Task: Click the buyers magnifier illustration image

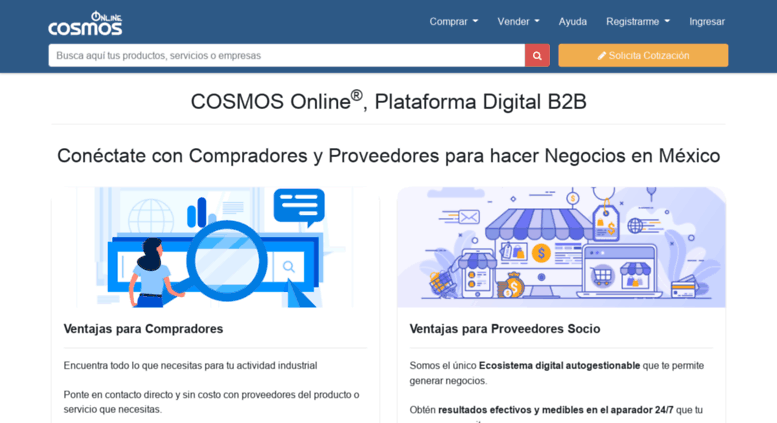Action: [215, 247]
